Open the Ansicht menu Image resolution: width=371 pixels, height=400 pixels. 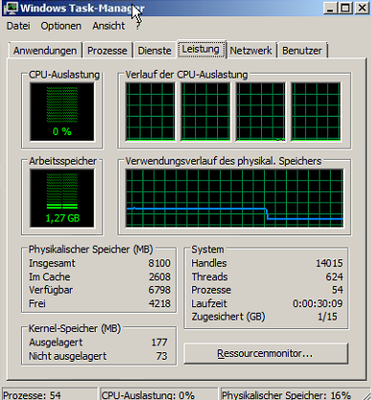pyautogui.click(x=109, y=26)
